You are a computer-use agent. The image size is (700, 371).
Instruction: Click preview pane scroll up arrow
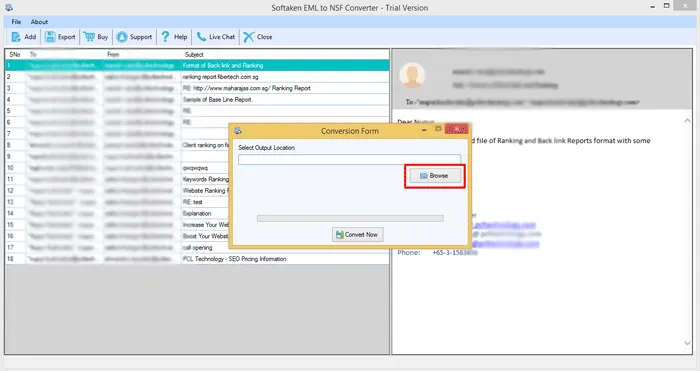pyautogui.click(x=687, y=121)
